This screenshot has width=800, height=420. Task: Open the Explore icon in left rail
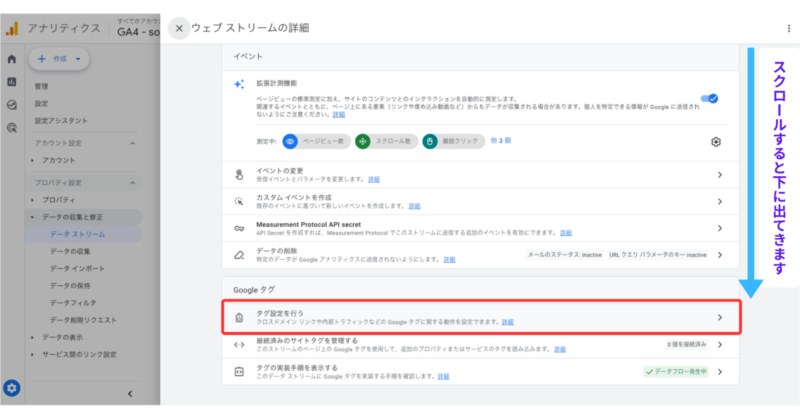click(x=12, y=105)
